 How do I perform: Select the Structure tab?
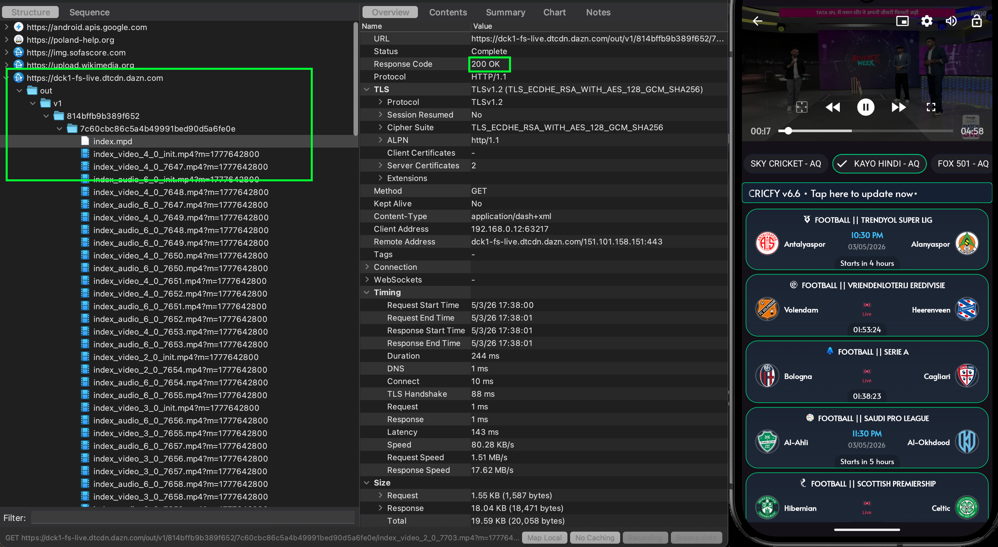click(x=31, y=12)
